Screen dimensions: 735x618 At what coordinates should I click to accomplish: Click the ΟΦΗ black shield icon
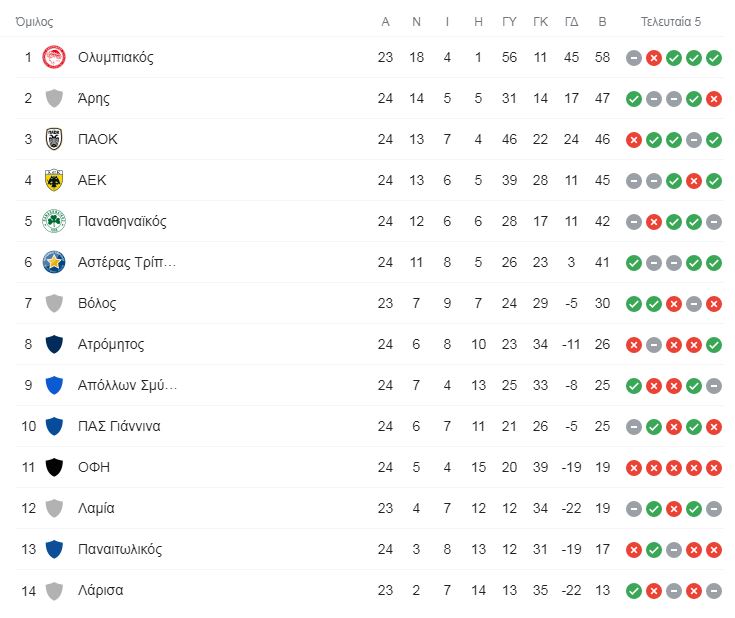54,467
